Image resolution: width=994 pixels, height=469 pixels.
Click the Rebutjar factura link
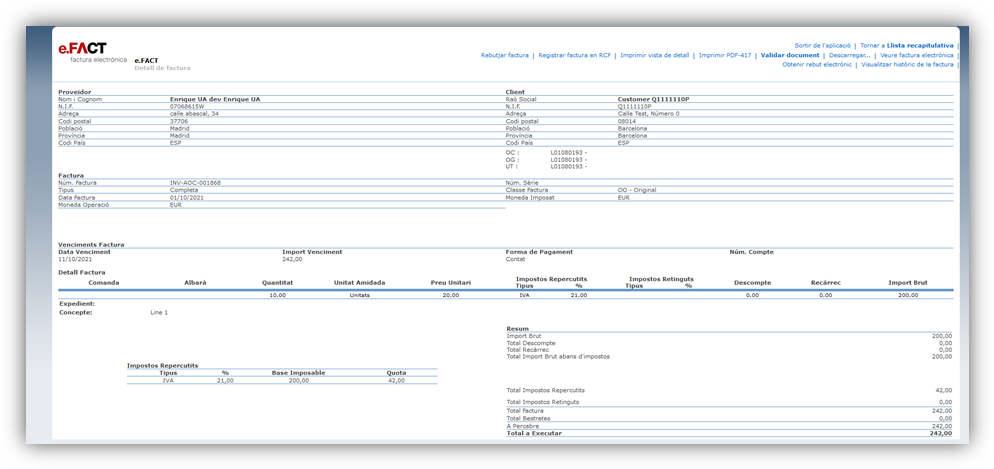pyautogui.click(x=504, y=55)
